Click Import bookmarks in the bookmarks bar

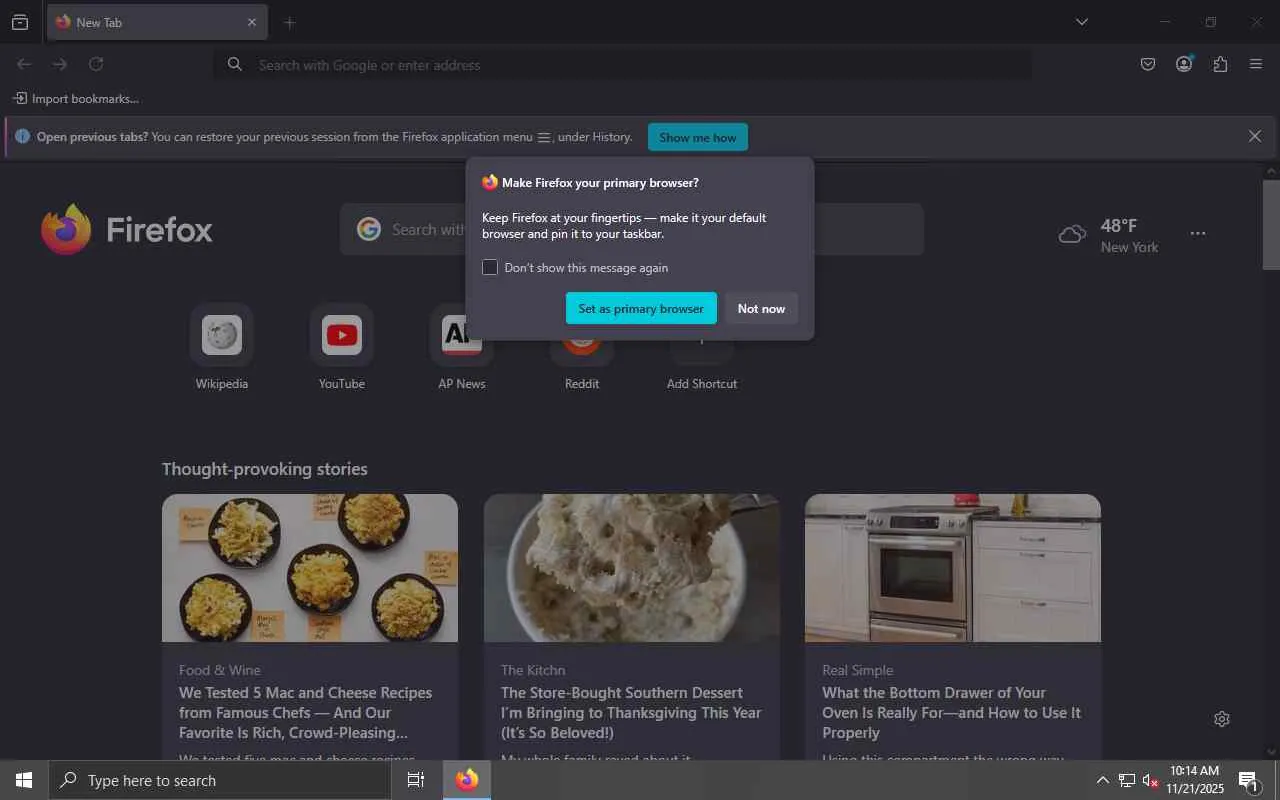point(76,98)
